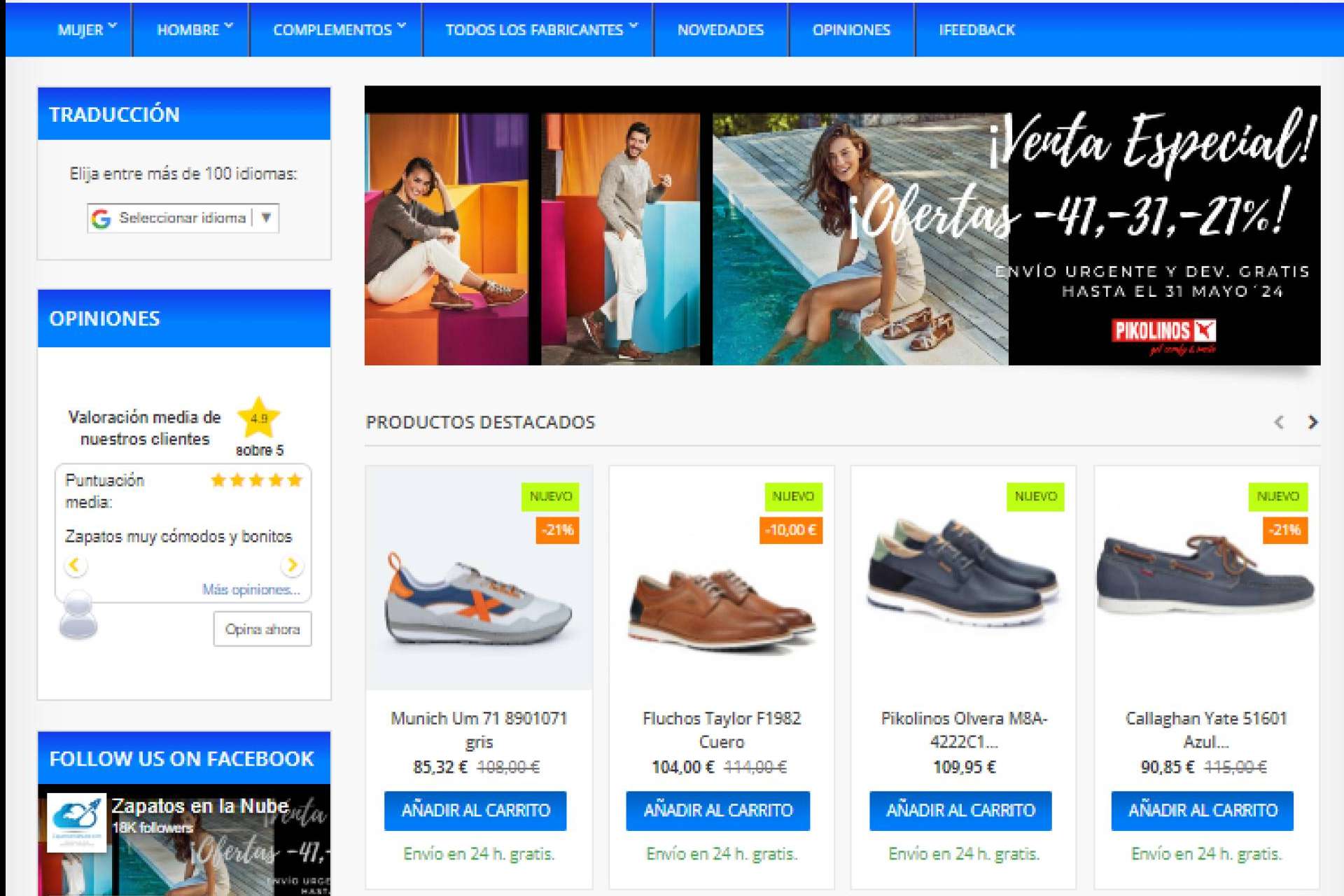Viewport: 1344px width, 896px height.
Task: Open IFEEDBACK page
Action: coord(976,30)
